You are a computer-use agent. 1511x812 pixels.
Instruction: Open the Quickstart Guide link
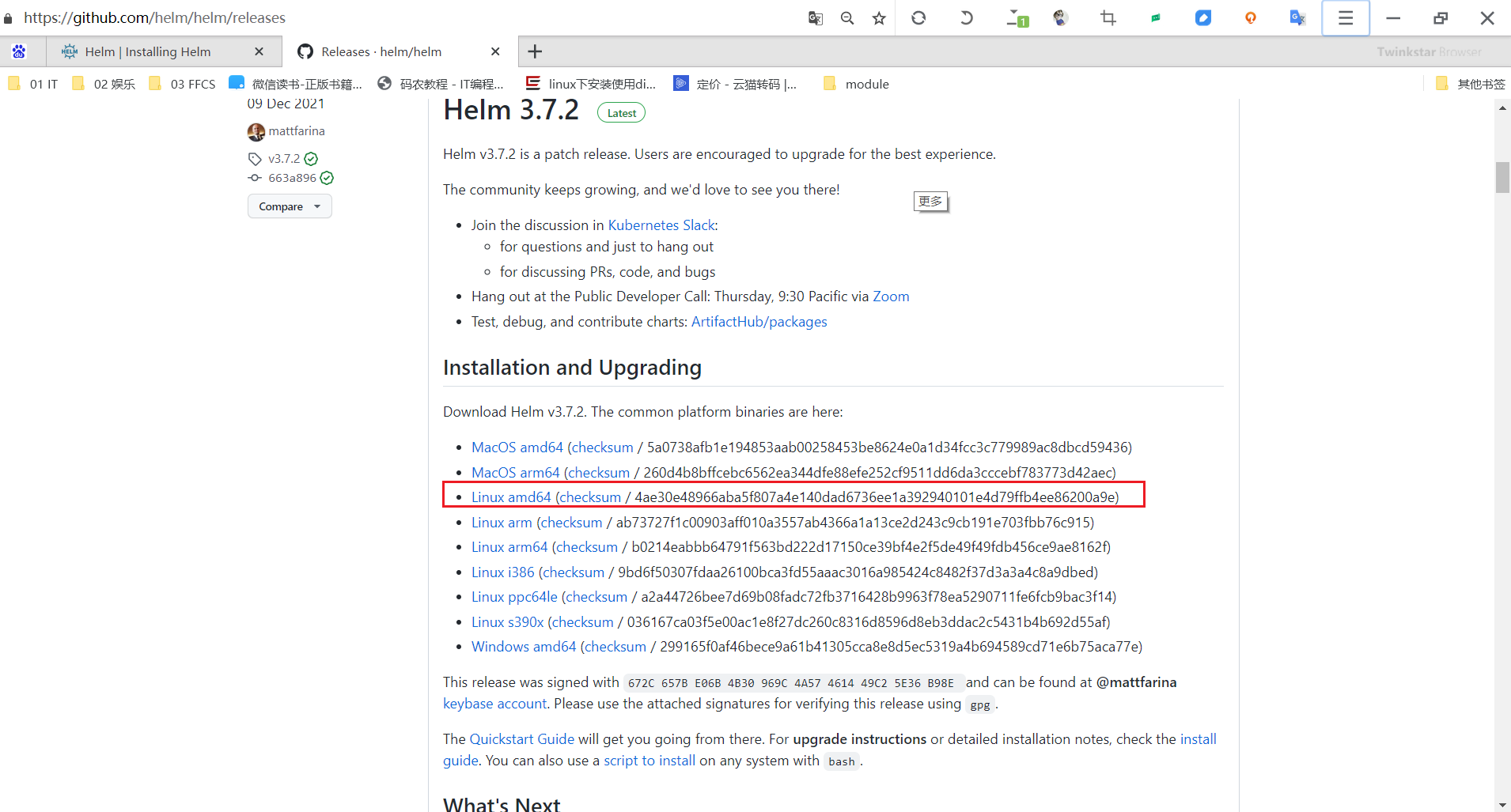point(522,739)
